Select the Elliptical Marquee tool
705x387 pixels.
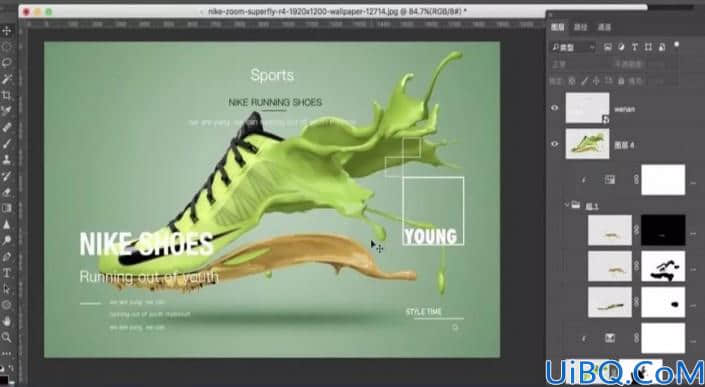click(7, 47)
